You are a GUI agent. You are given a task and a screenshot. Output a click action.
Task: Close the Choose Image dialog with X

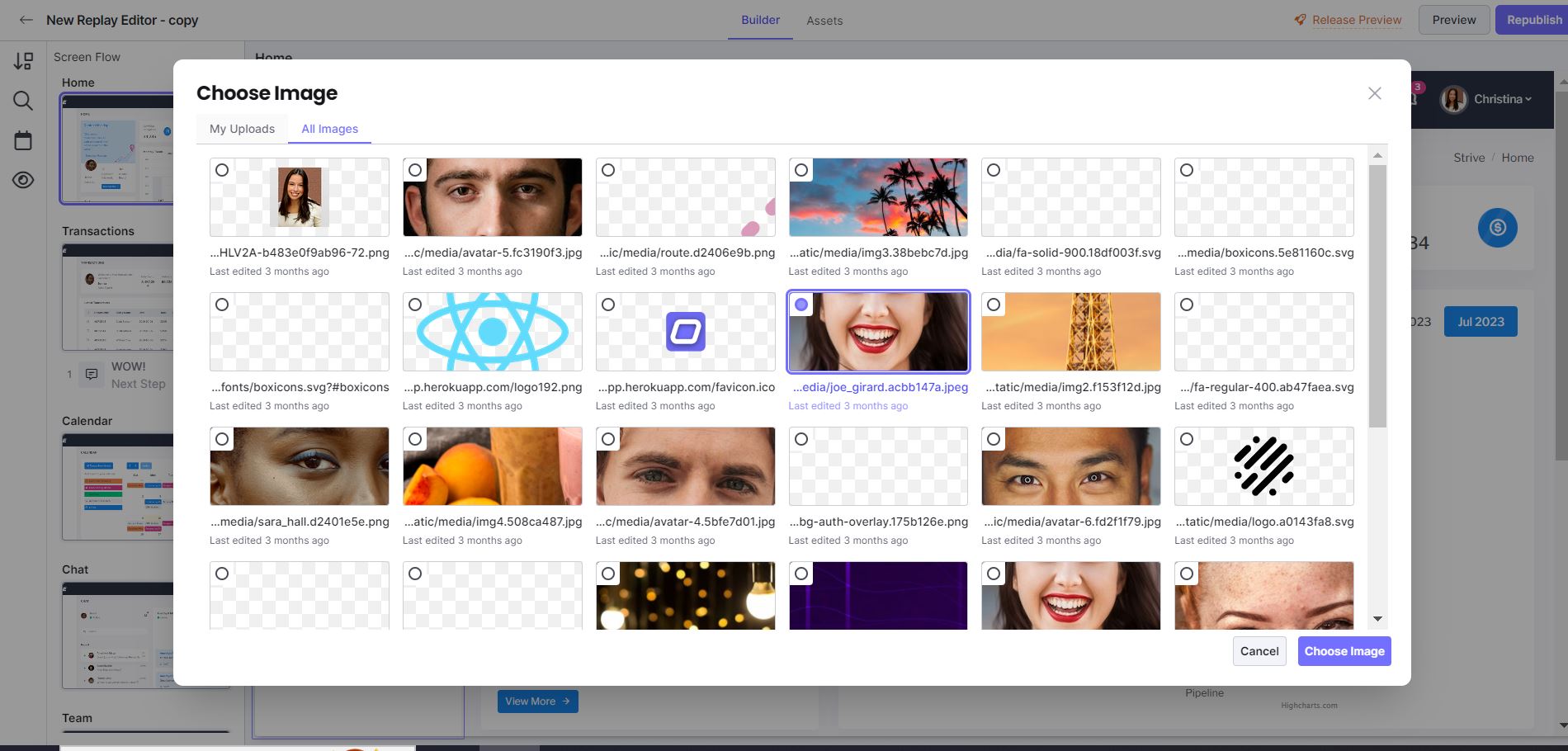(1374, 93)
